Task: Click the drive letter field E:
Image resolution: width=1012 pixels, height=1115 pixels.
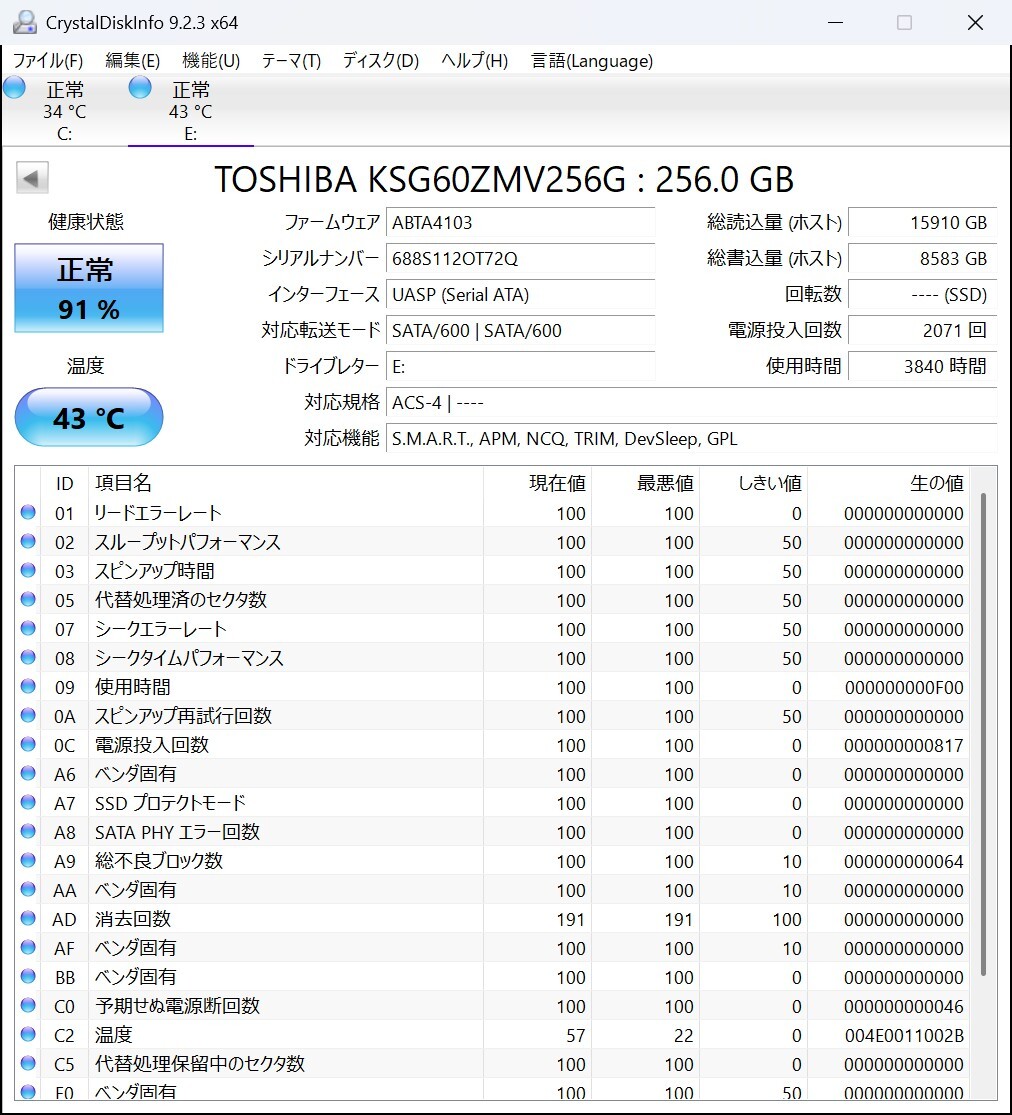Action: [x=520, y=366]
